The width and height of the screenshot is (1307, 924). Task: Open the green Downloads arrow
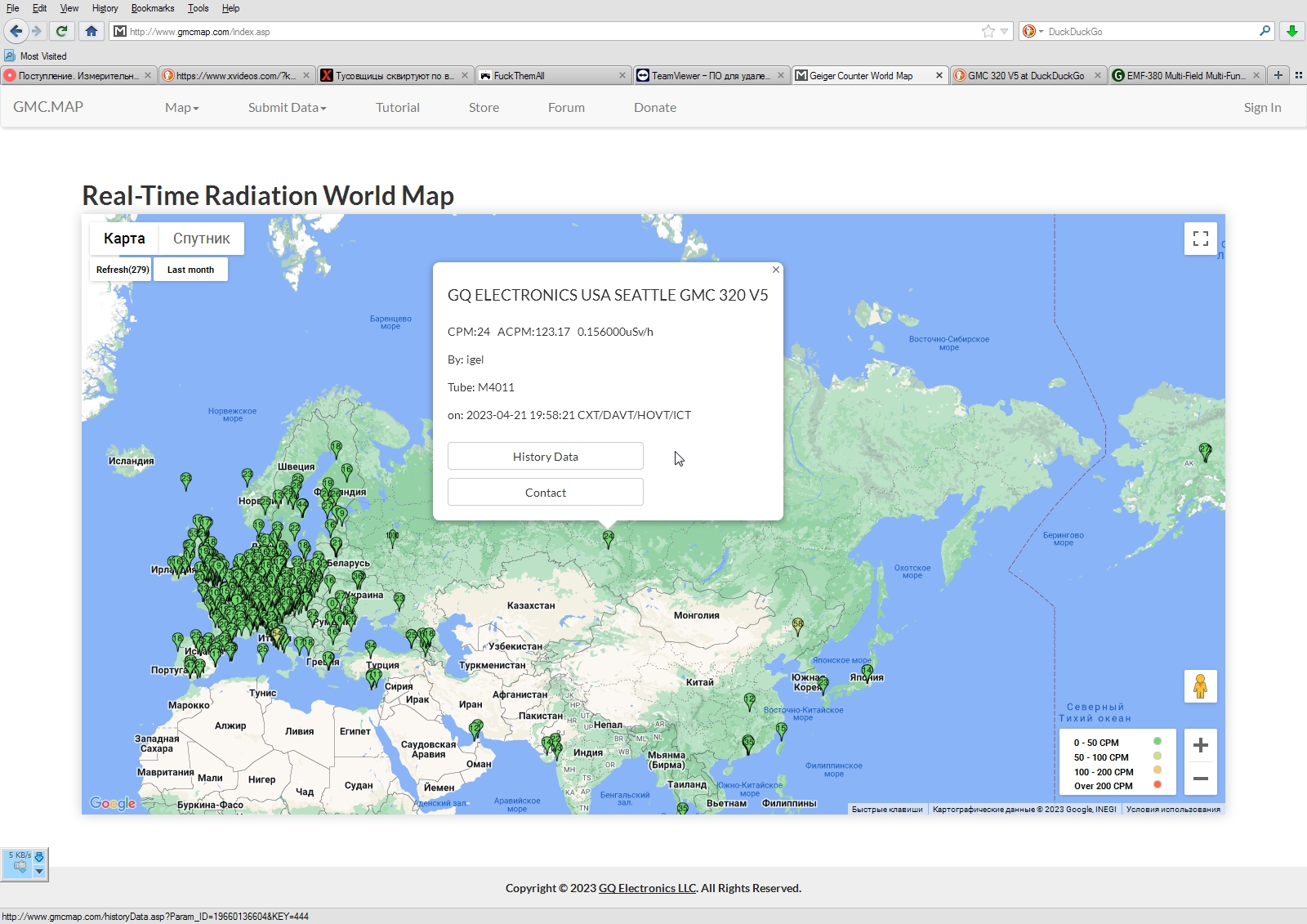coord(1292,31)
